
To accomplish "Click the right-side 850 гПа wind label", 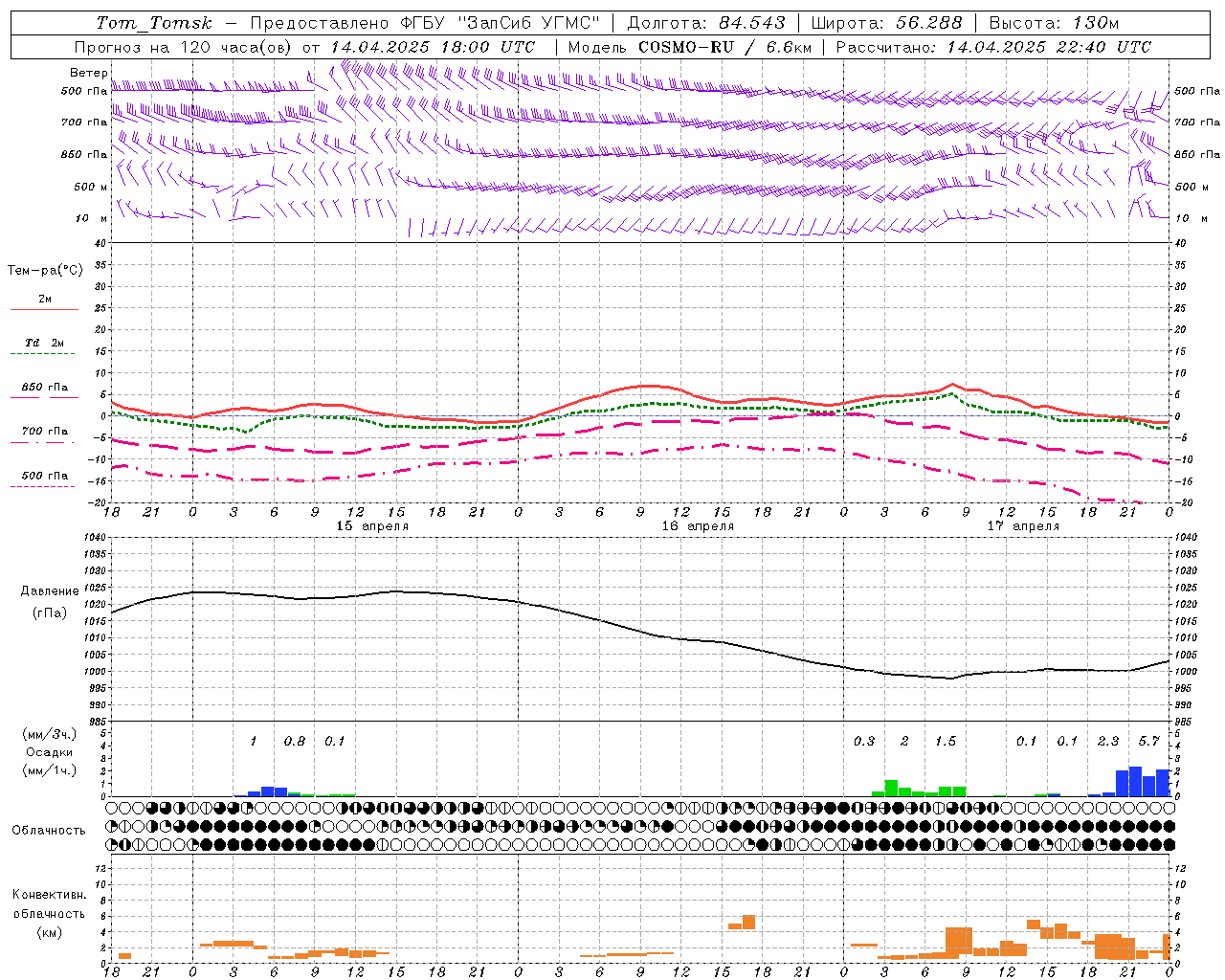I will (1197, 154).
